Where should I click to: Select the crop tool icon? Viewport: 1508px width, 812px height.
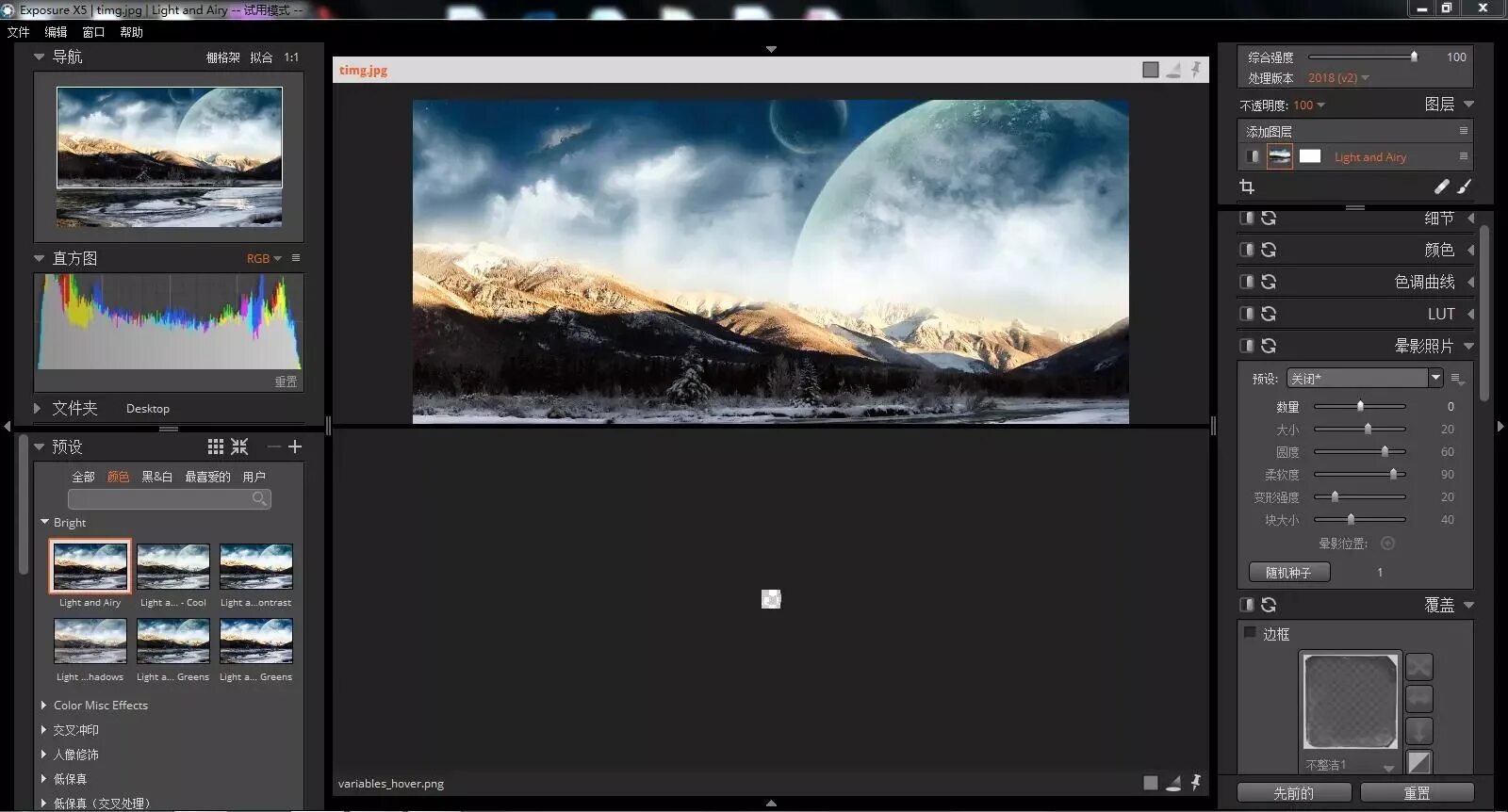(x=1247, y=187)
